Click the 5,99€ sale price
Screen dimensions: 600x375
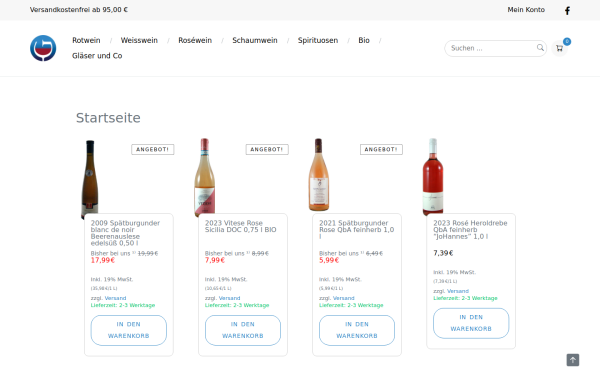pyautogui.click(x=329, y=260)
